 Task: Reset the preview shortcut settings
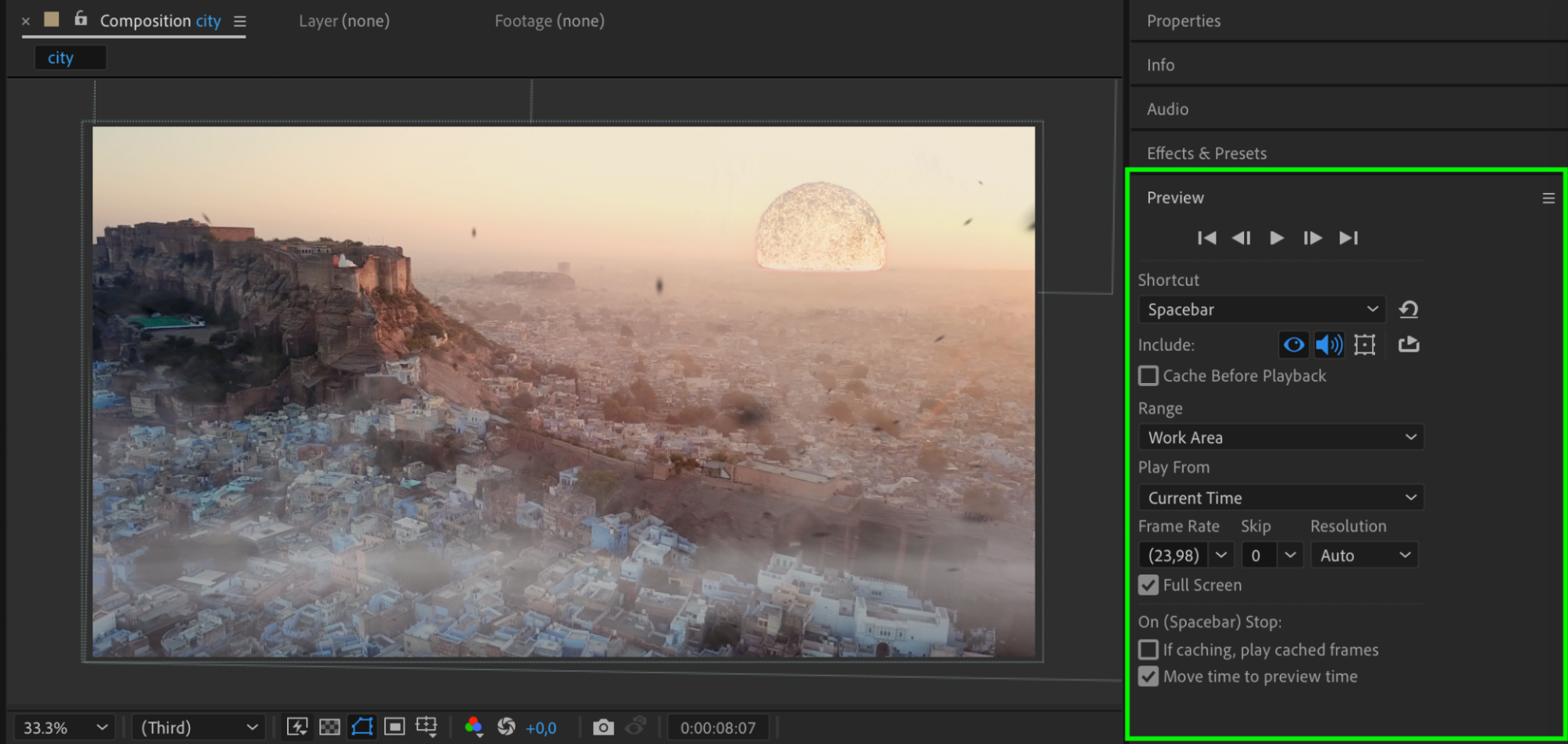1409,309
